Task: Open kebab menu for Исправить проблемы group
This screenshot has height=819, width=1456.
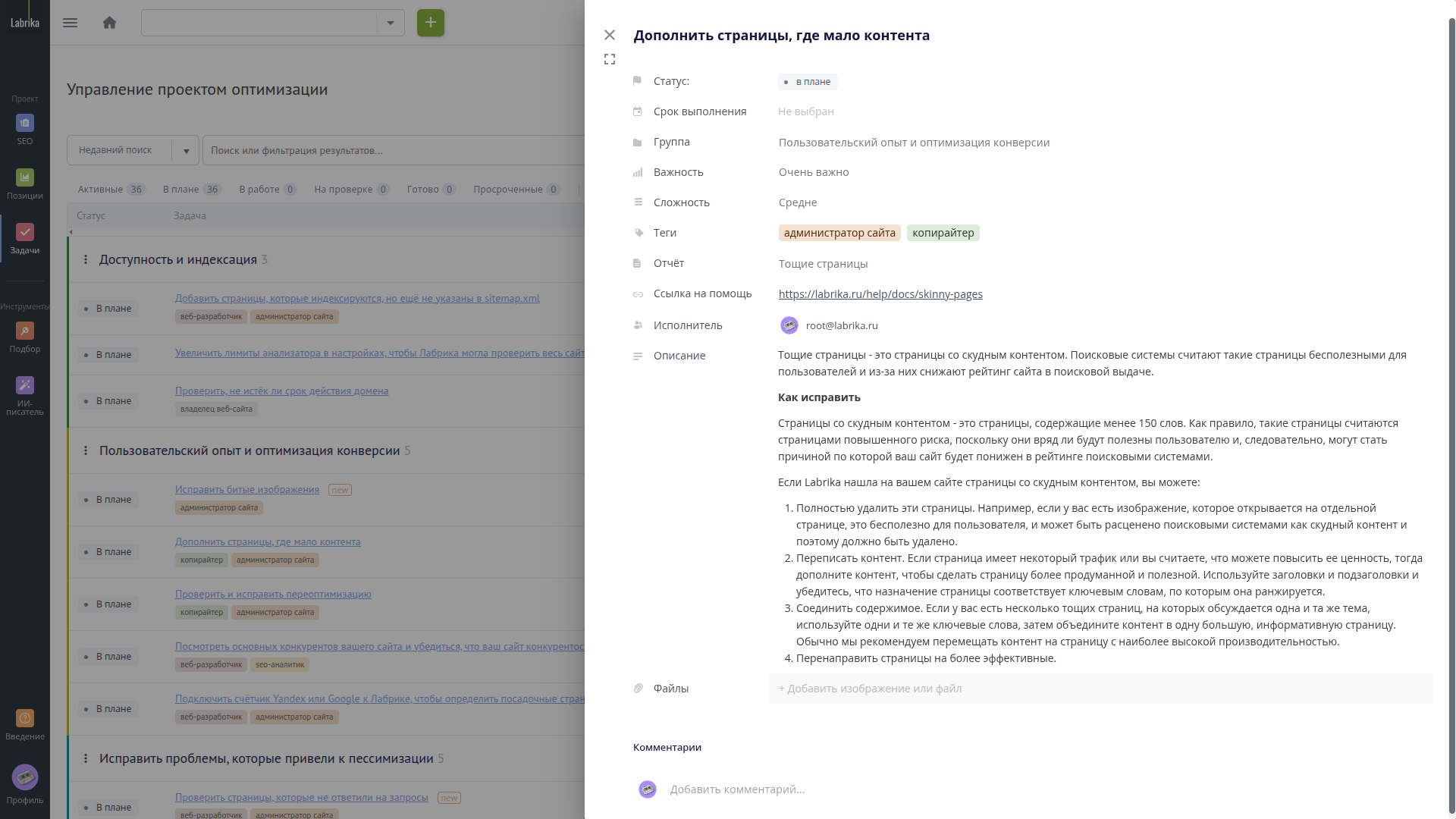Action: coord(86,758)
